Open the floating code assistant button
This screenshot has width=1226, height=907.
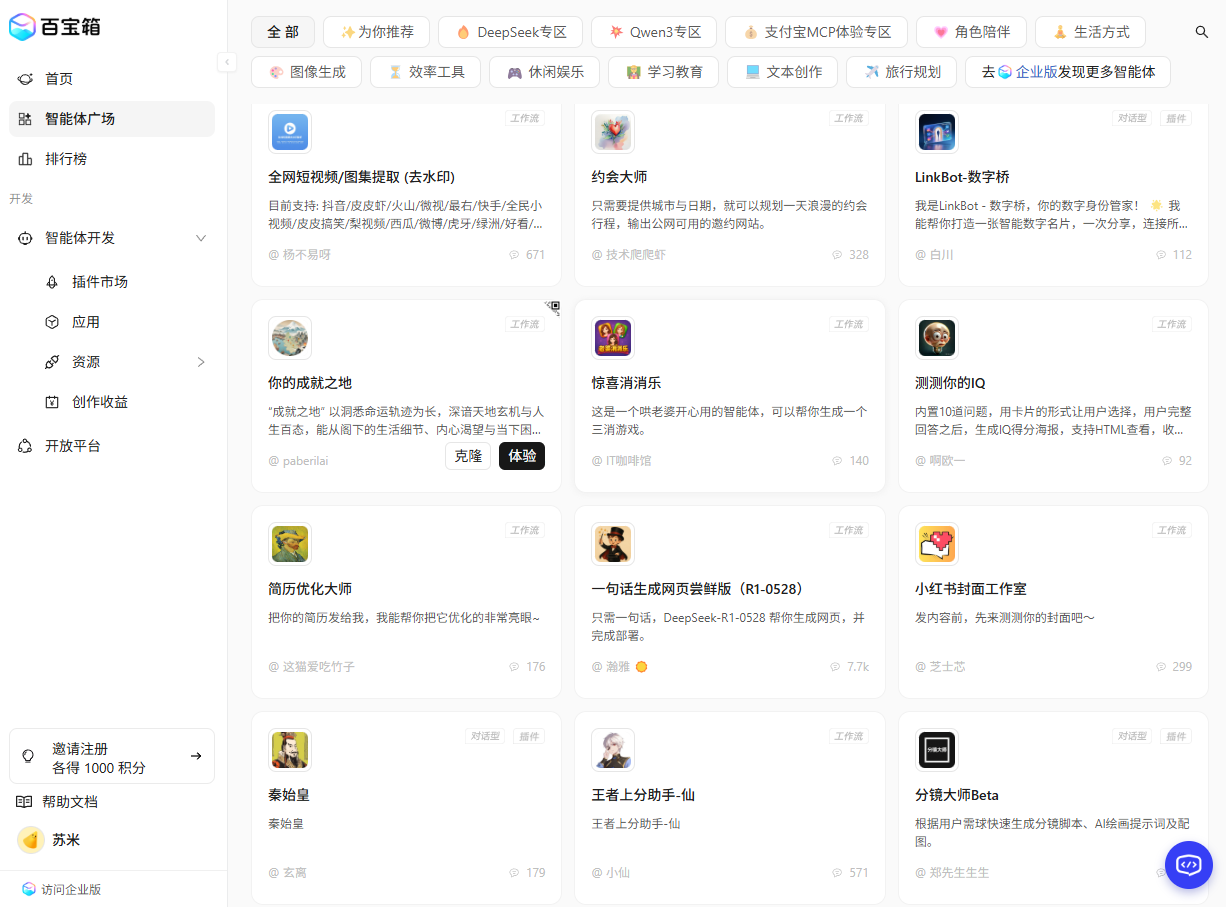[x=1188, y=865]
